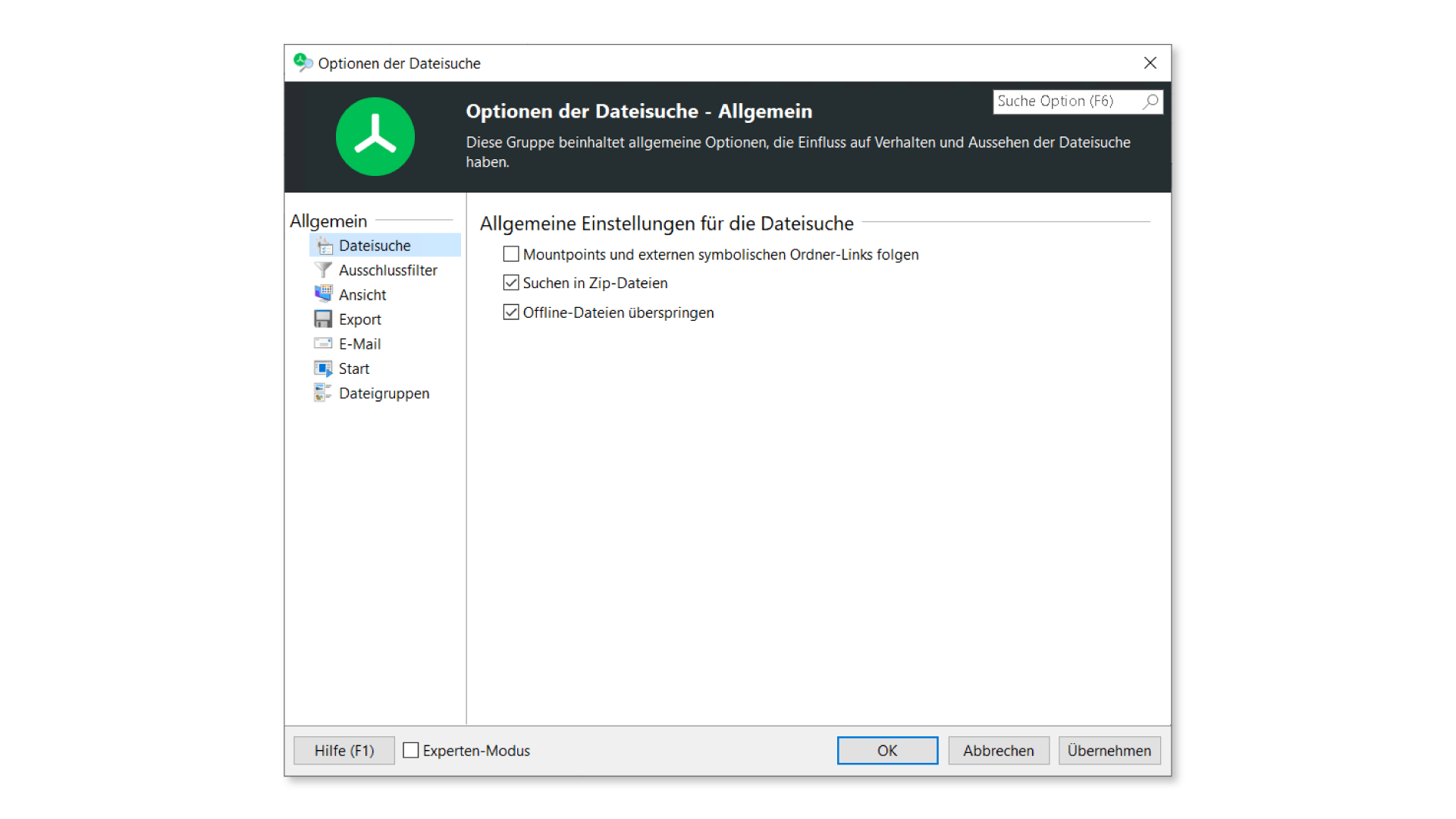This screenshot has width=1456, height=819.
Task: Open the Start options page
Action: (353, 369)
